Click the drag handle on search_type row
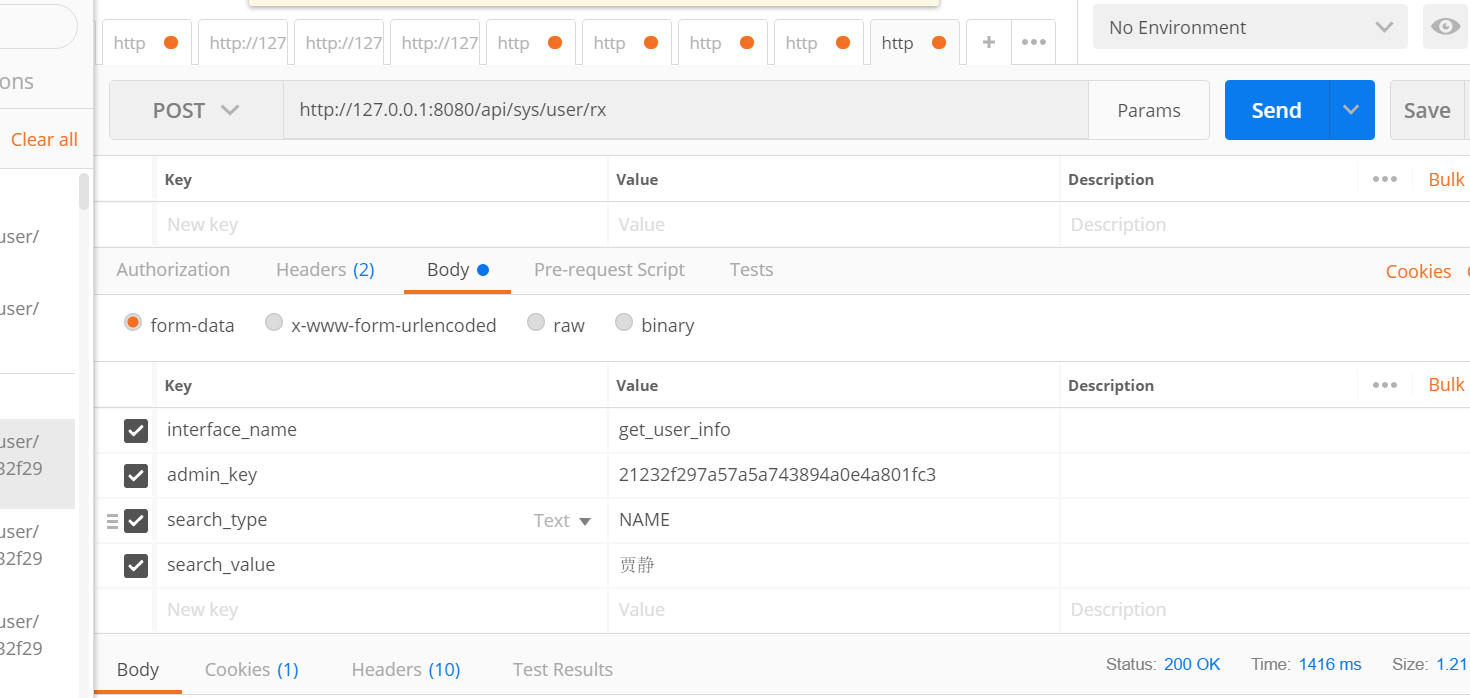This screenshot has width=1470, height=698. click(113, 520)
